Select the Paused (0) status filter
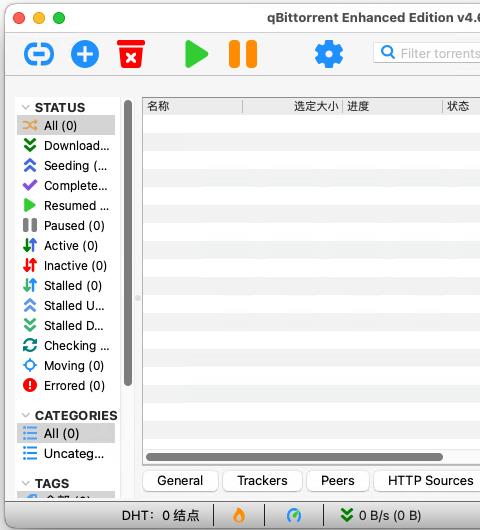The height and width of the screenshot is (530, 480). (x=66, y=225)
